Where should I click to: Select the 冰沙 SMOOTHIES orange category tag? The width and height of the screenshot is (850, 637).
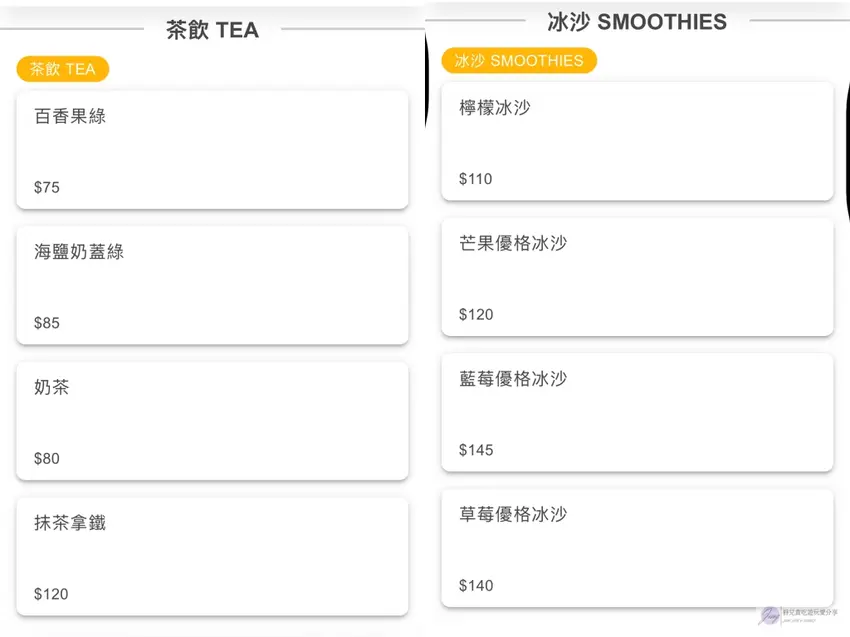point(519,61)
